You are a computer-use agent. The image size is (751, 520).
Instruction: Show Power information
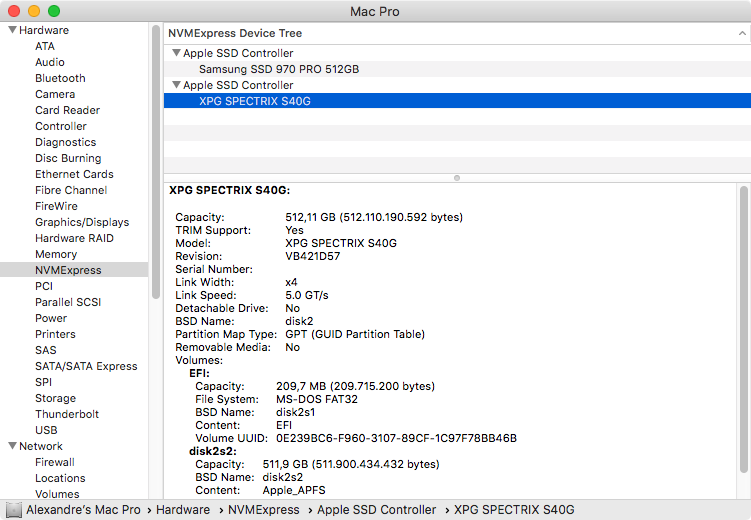51,318
